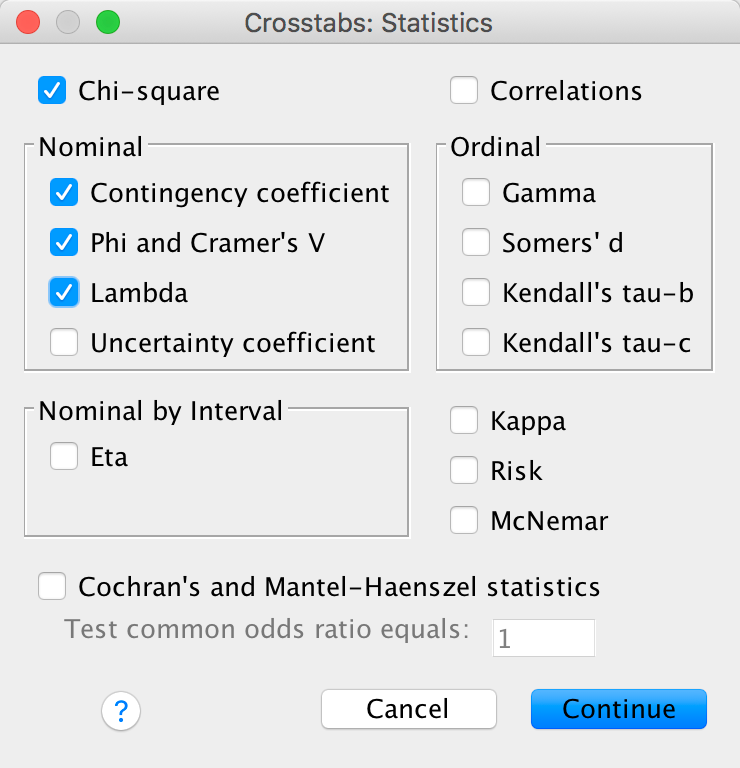
Task: Check the Eta checkbox
Action: (64, 457)
